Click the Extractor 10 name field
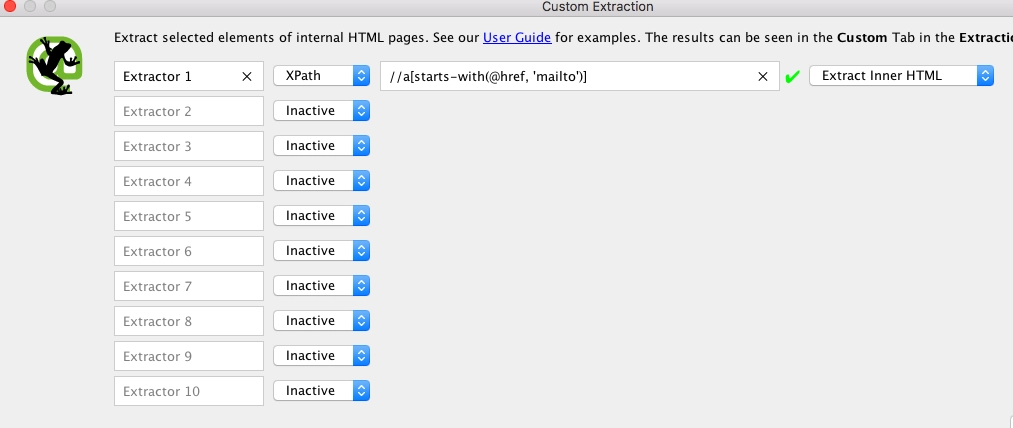This screenshot has width=1013, height=428. click(189, 391)
